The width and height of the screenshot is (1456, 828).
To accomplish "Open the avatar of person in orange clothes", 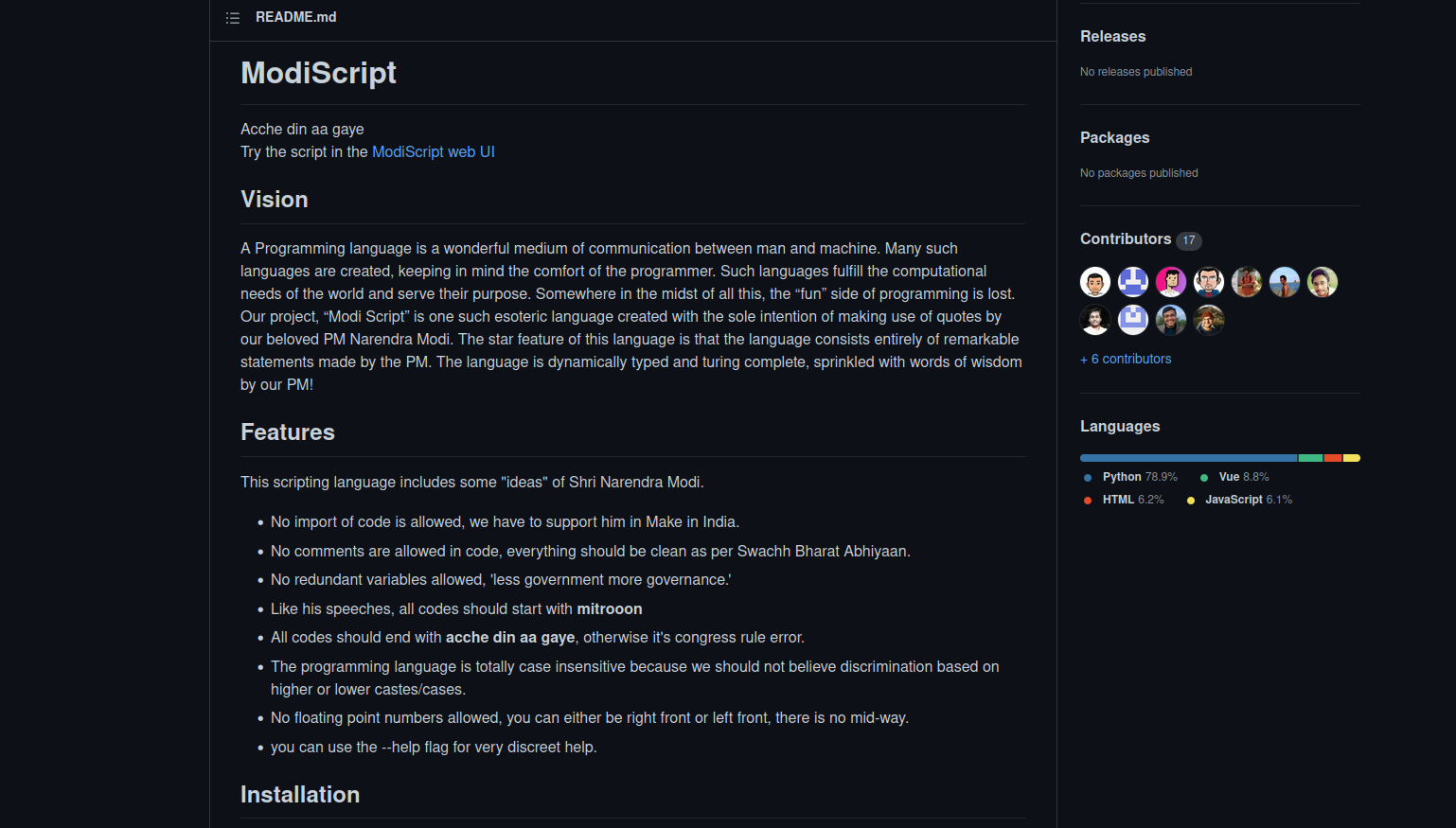I will (x=1247, y=282).
